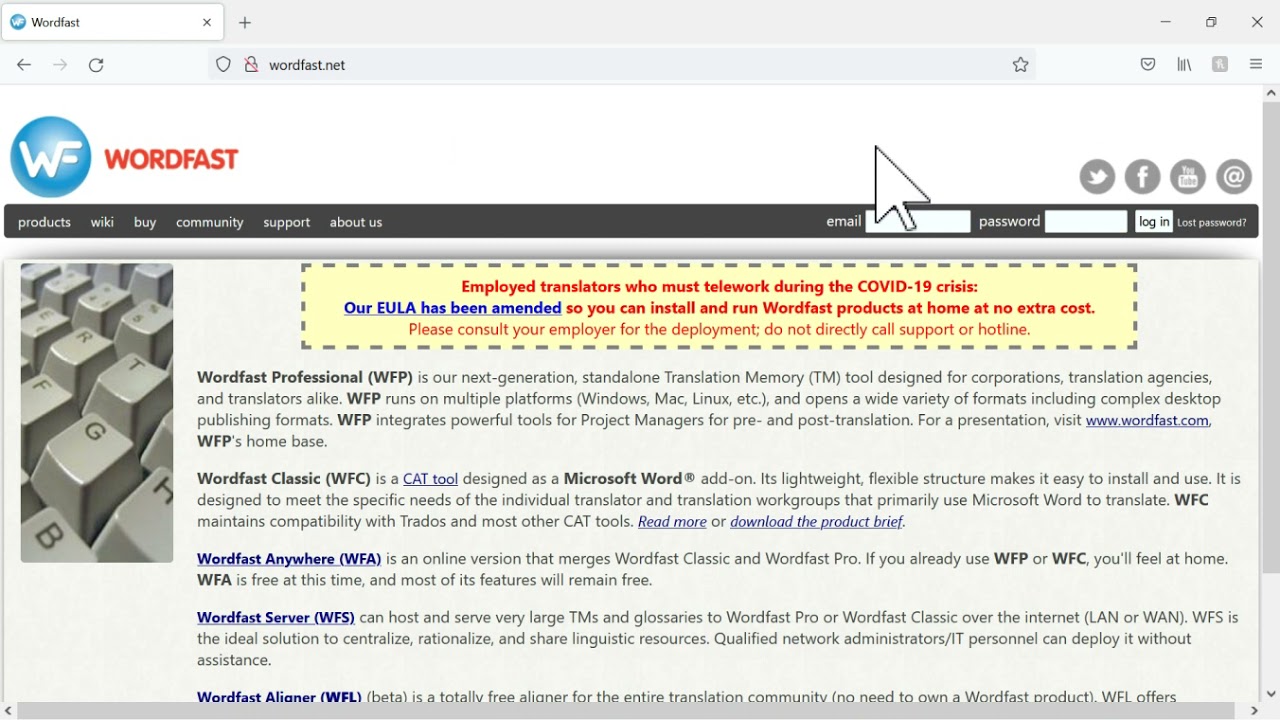1280x720 pixels.
Task: Click the horizontal scroll right arrow
Action: coord(1254,711)
